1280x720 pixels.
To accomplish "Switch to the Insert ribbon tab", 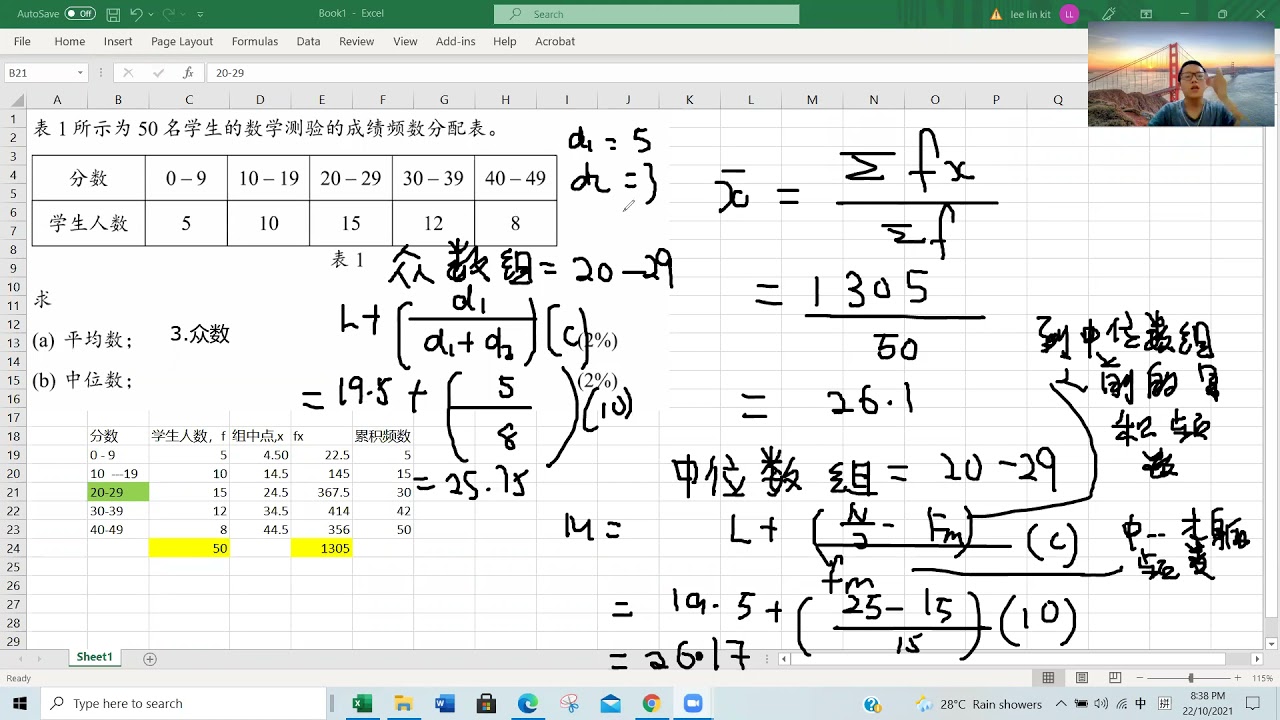I will click(118, 41).
